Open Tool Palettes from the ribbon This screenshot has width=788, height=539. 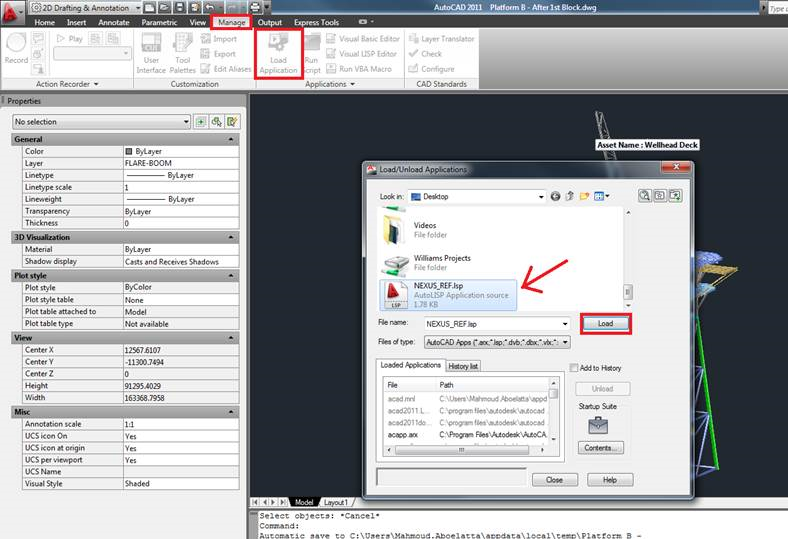tap(183, 53)
